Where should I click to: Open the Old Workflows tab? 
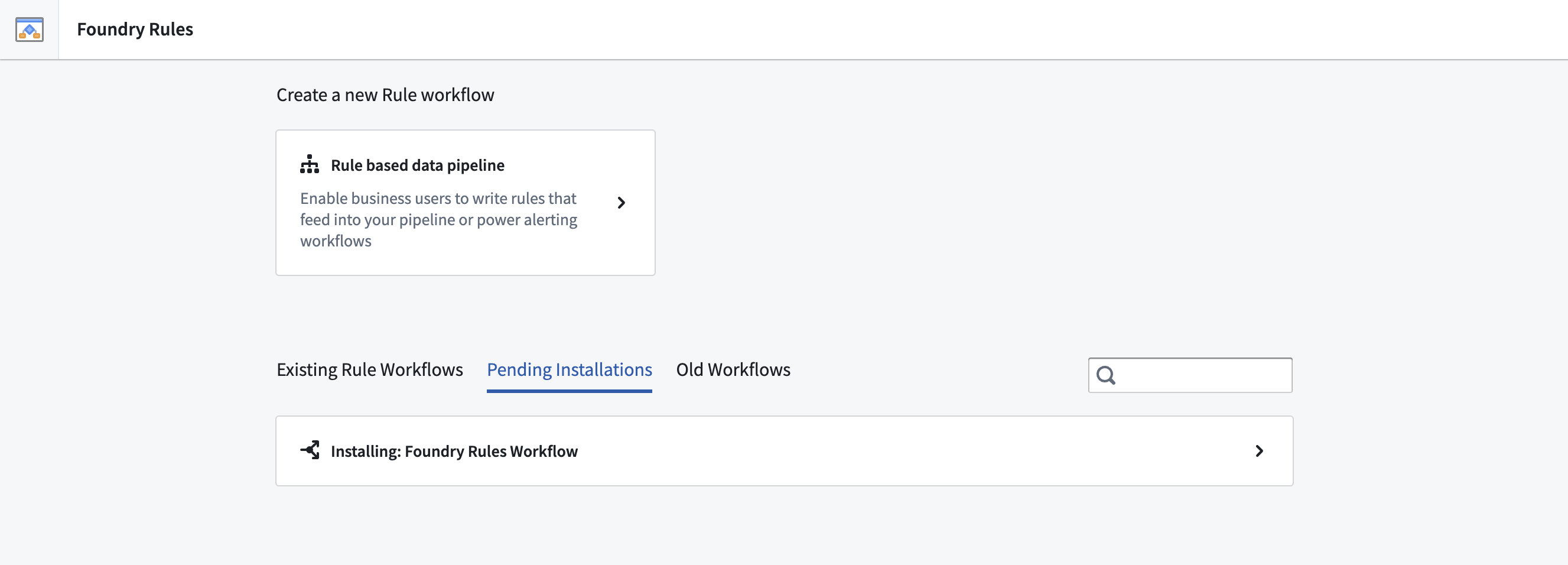tap(733, 369)
